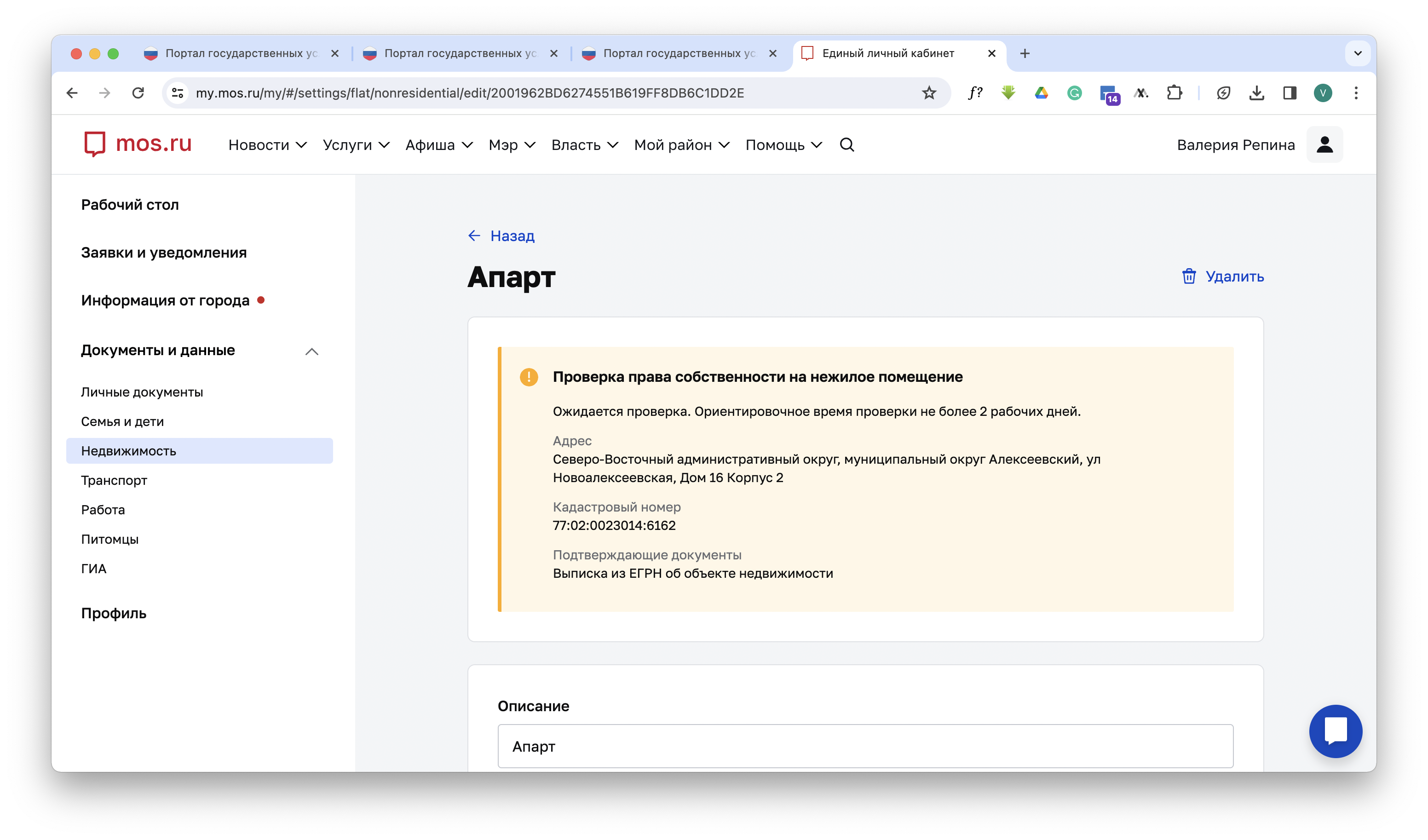Open Заявки и уведомления section

pos(164,253)
